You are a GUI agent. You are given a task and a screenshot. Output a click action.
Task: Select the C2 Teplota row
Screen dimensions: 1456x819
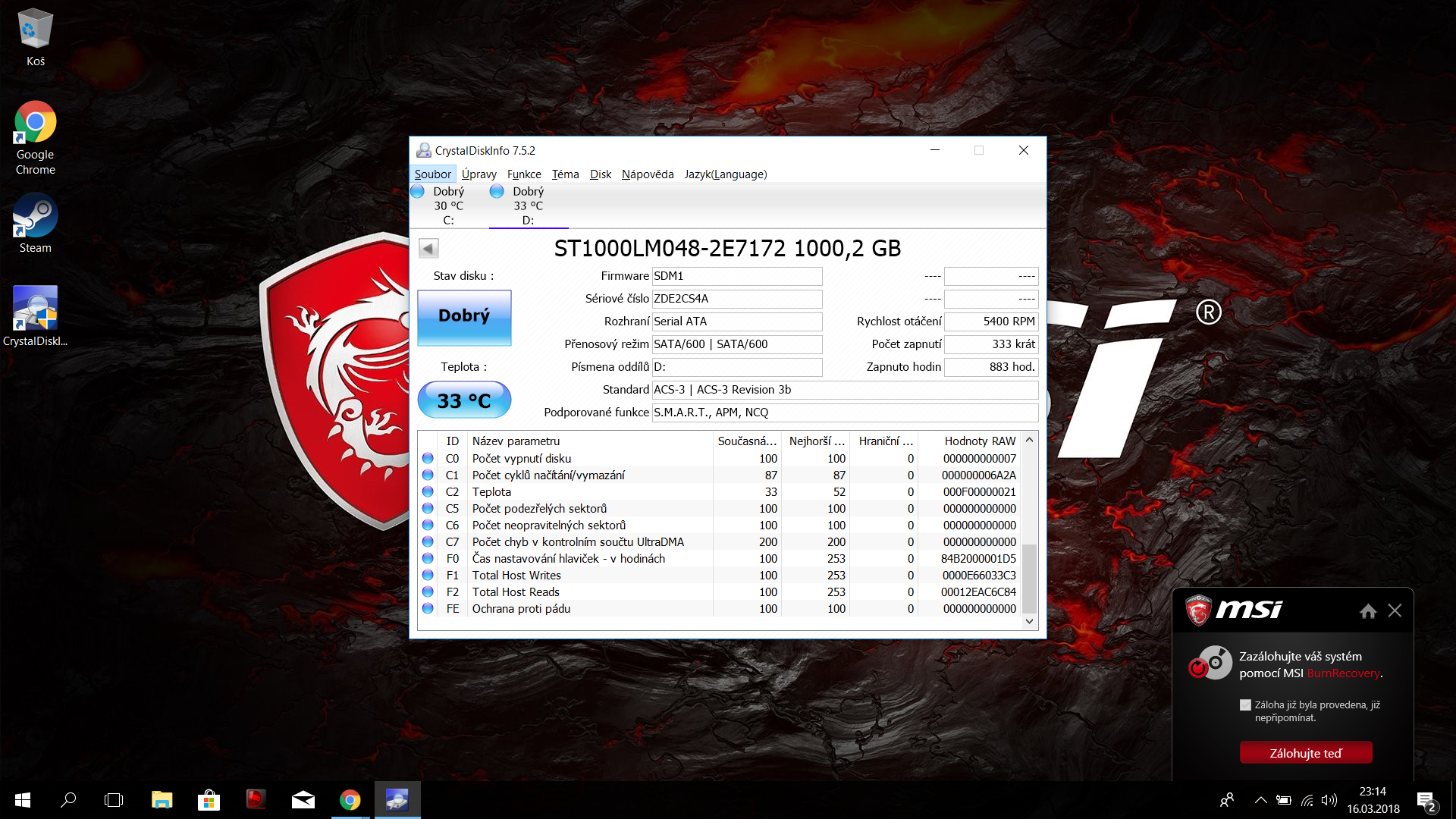(720, 492)
